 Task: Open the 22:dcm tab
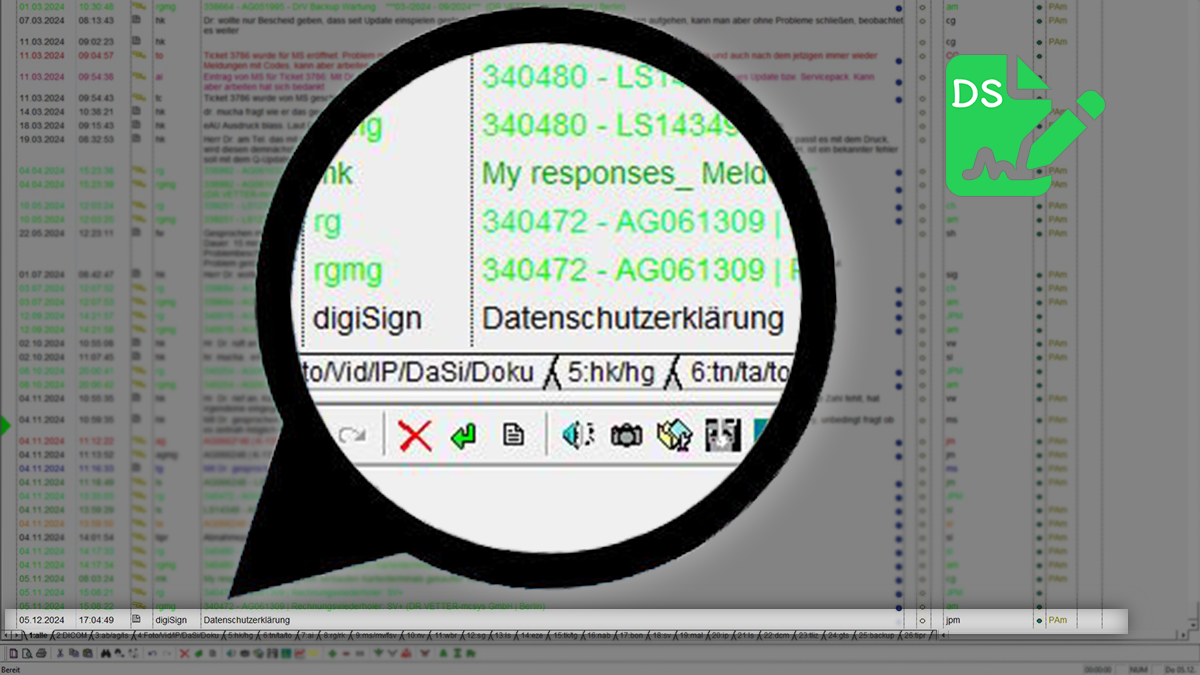pyautogui.click(x=776, y=635)
